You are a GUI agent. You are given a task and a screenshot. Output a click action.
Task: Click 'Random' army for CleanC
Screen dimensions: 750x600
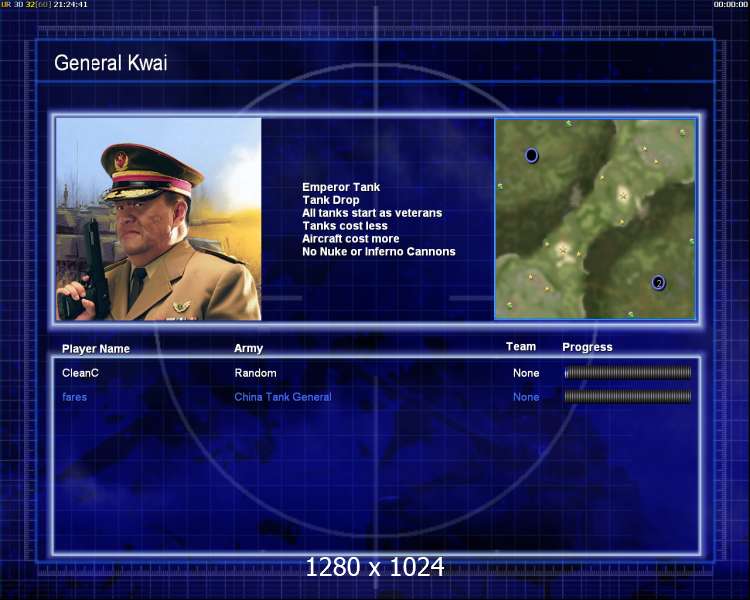point(255,373)
